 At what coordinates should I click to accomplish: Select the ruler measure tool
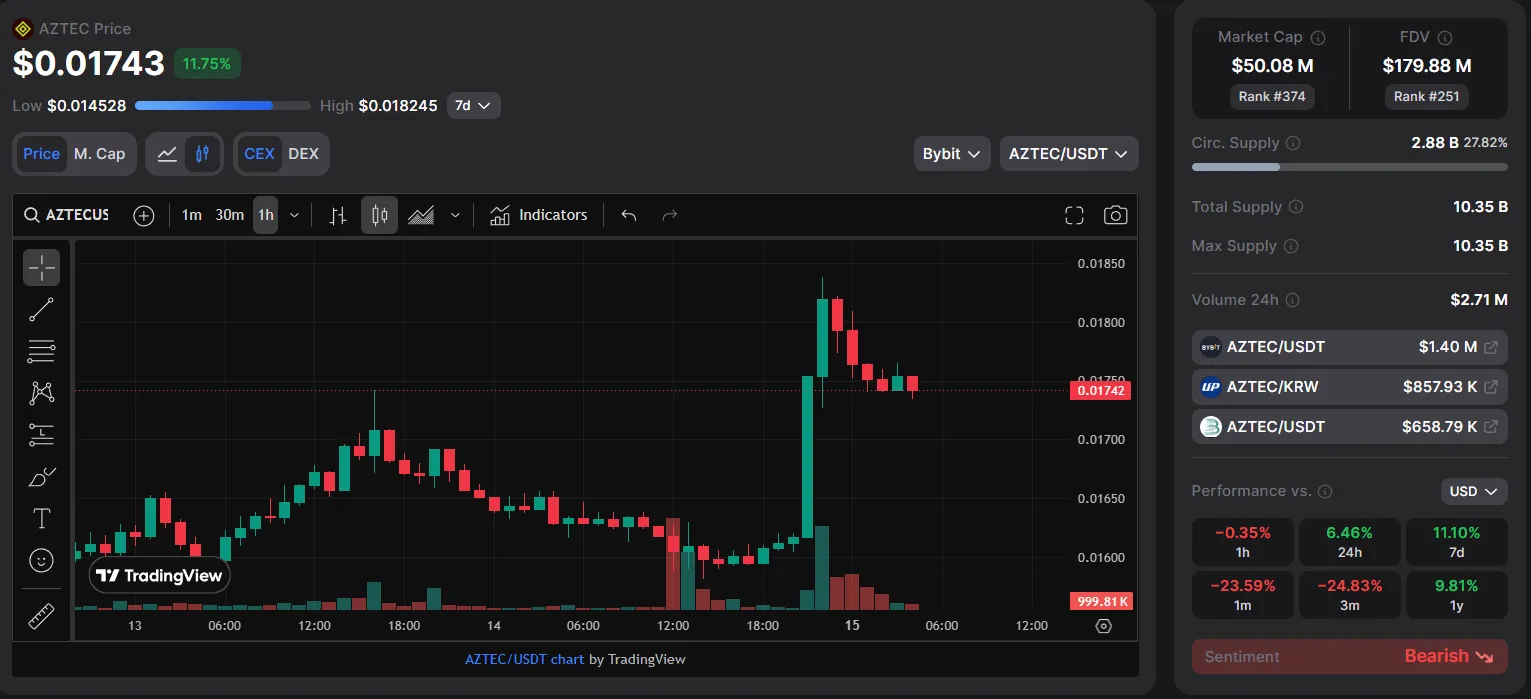pos(41,616)
